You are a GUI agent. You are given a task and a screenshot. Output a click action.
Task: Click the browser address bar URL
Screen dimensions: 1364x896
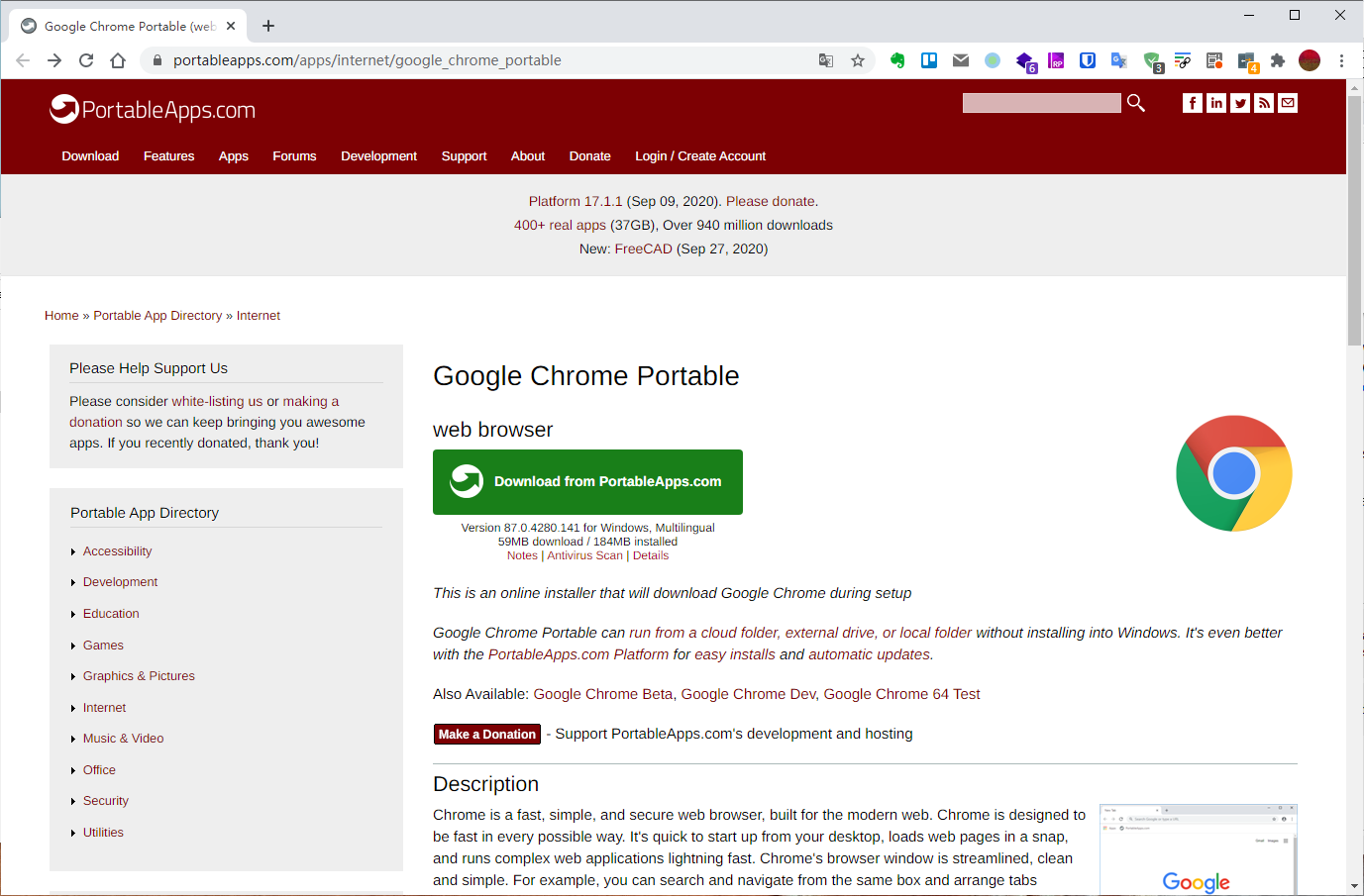pyautogui.click(x=367, y=60)
